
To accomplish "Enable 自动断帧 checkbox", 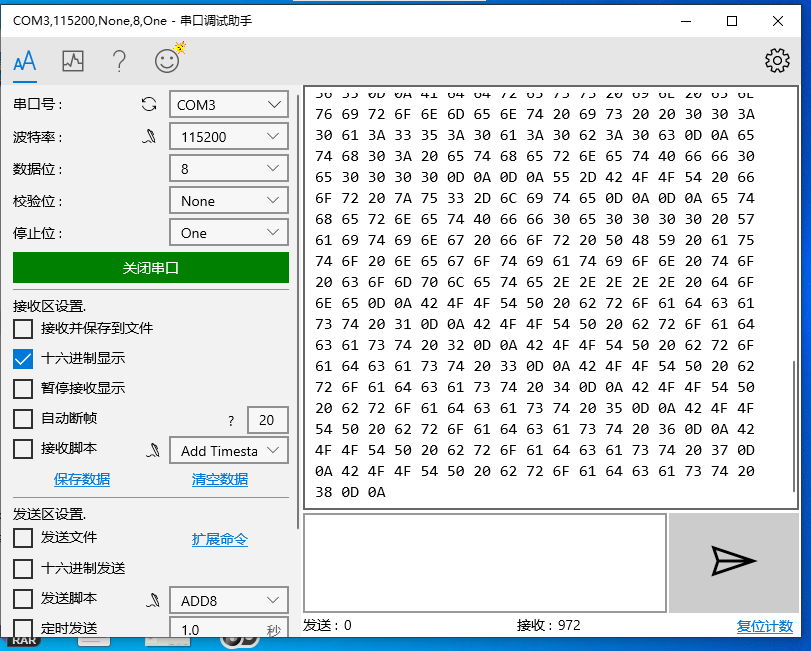I will (x=23, y=419).
